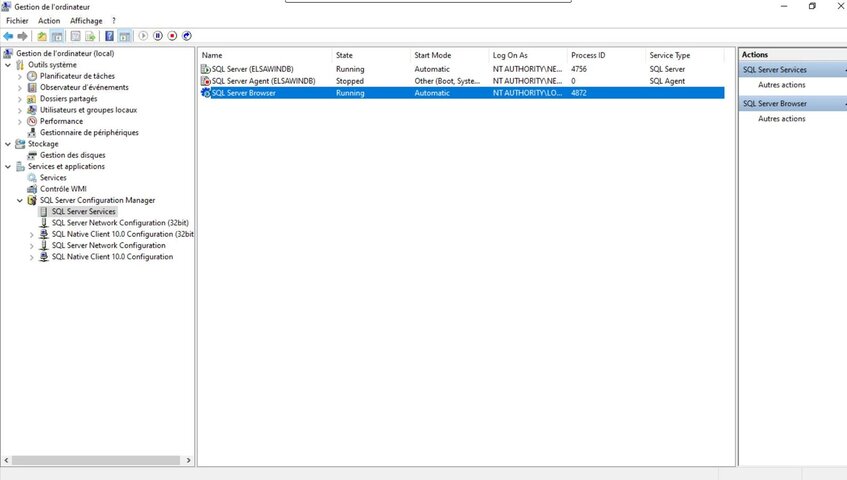The height and width of the screenshot is (480, 847).
Task: Select SQL Server Services in the tree
Action: tap(84, 212)
